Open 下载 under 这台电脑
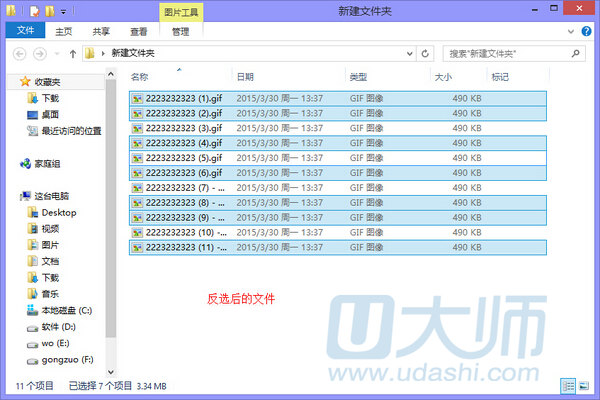The width and height of the screenshot is (600, 400). pyautogui.click(x=50, y=278)
